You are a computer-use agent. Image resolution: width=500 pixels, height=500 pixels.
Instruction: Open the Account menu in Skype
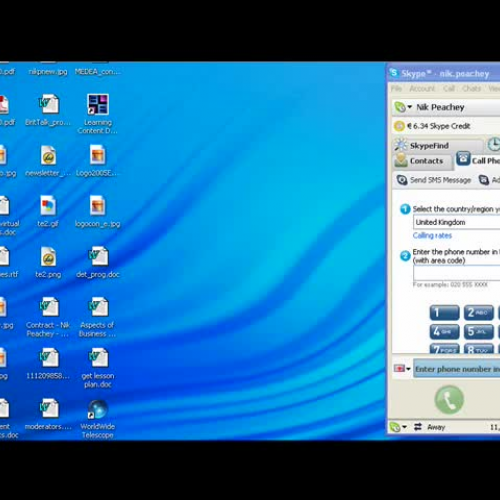pos(422,88)
